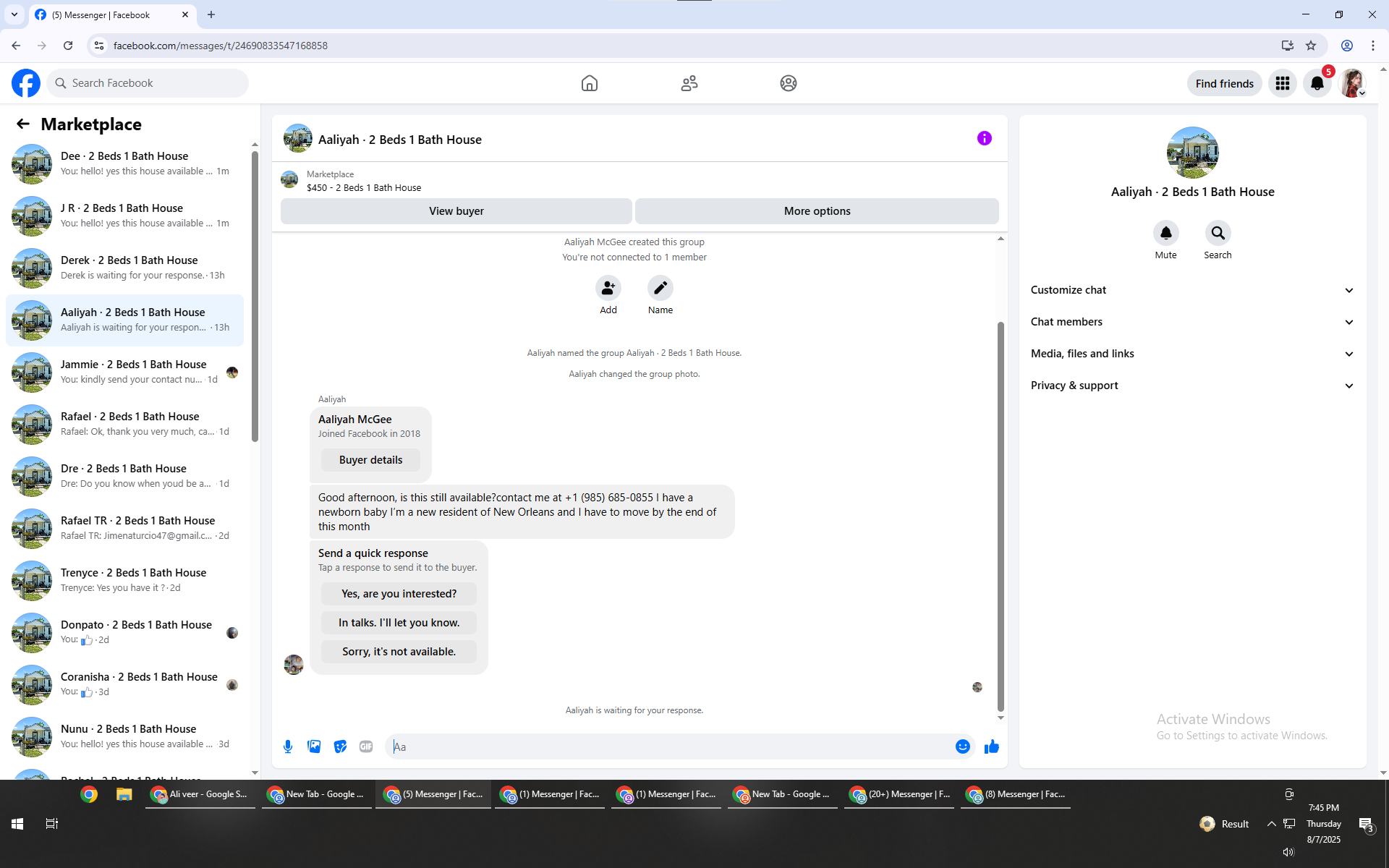Open the Groups icon in top navigation
Image resolution: width=1389 pixels, height=868 pixels.
coord(789,83)
